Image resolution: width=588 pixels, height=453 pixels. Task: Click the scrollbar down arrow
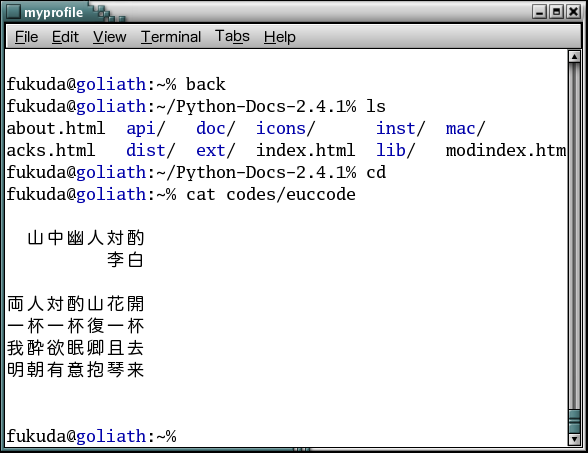pyautogui.click(x=574, y=439)
